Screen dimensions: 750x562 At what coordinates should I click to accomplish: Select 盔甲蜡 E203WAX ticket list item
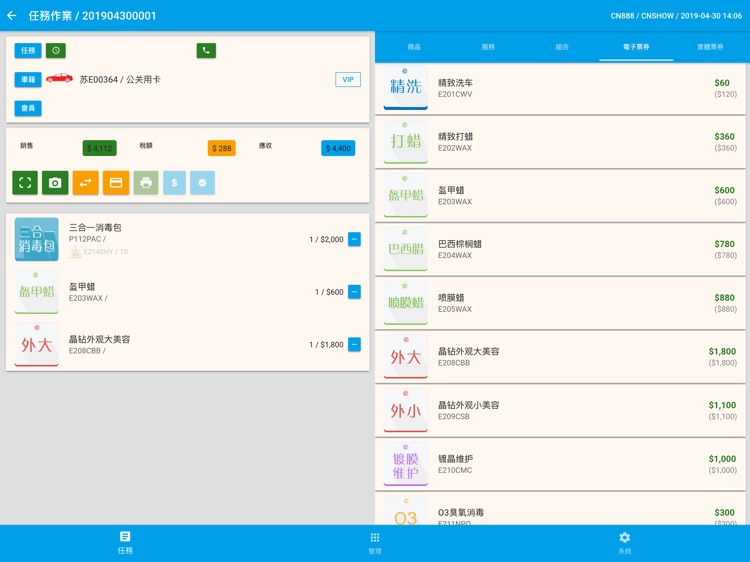click(x=561, y=196)
